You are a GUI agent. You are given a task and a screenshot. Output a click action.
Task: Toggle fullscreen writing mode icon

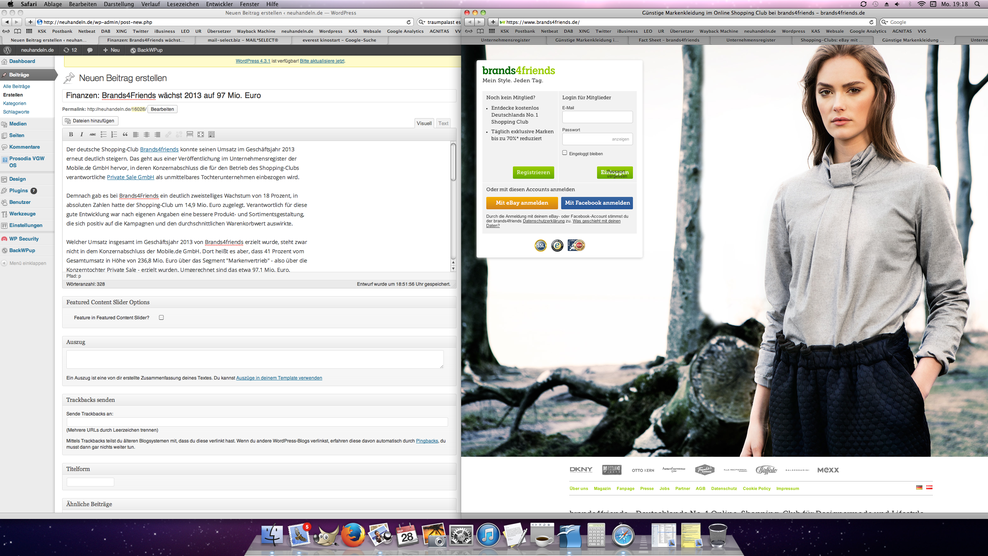pyautogui.click(x=200, y=134)
